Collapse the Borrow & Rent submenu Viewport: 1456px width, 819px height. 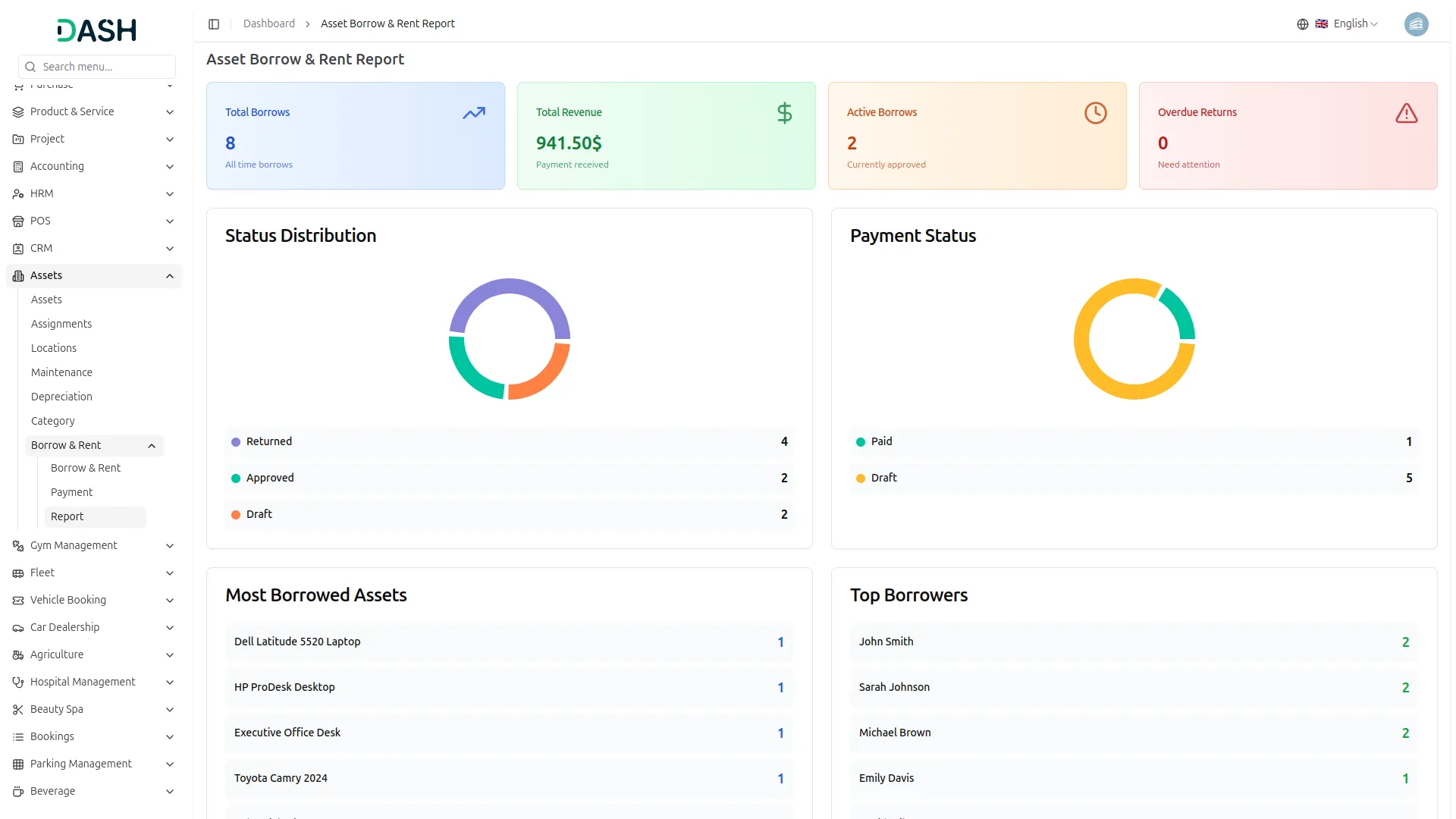pos(152,446)
